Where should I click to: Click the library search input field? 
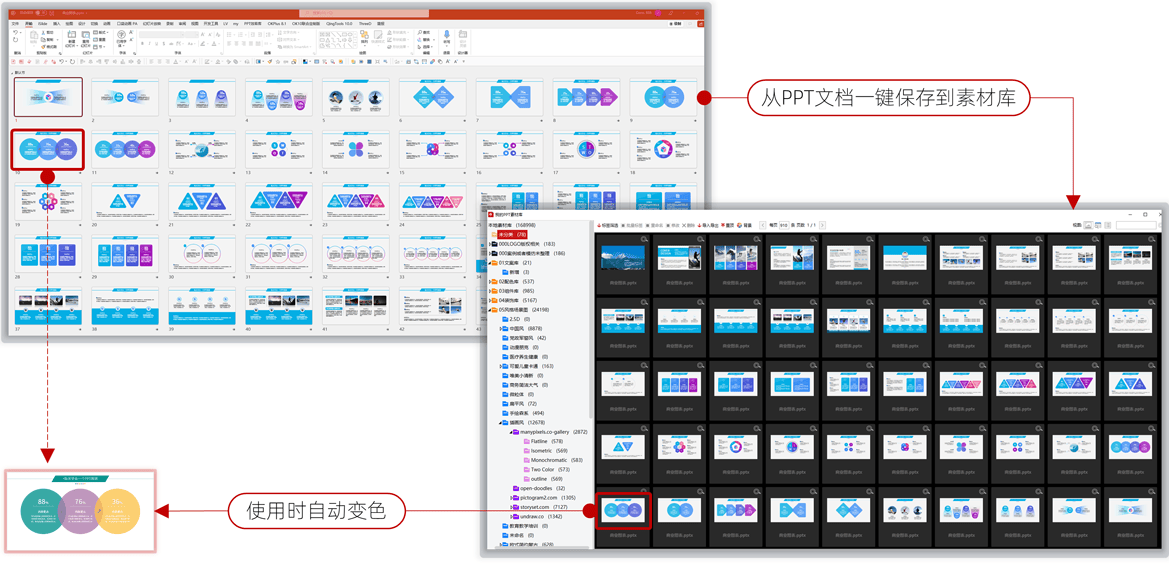(1136, 225)
